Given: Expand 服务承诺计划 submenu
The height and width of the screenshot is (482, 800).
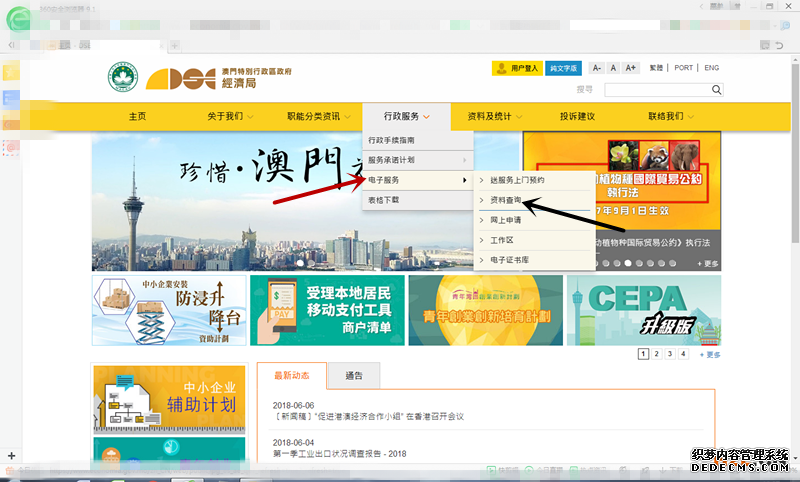Looking at the screenshot, I should 418,160.
